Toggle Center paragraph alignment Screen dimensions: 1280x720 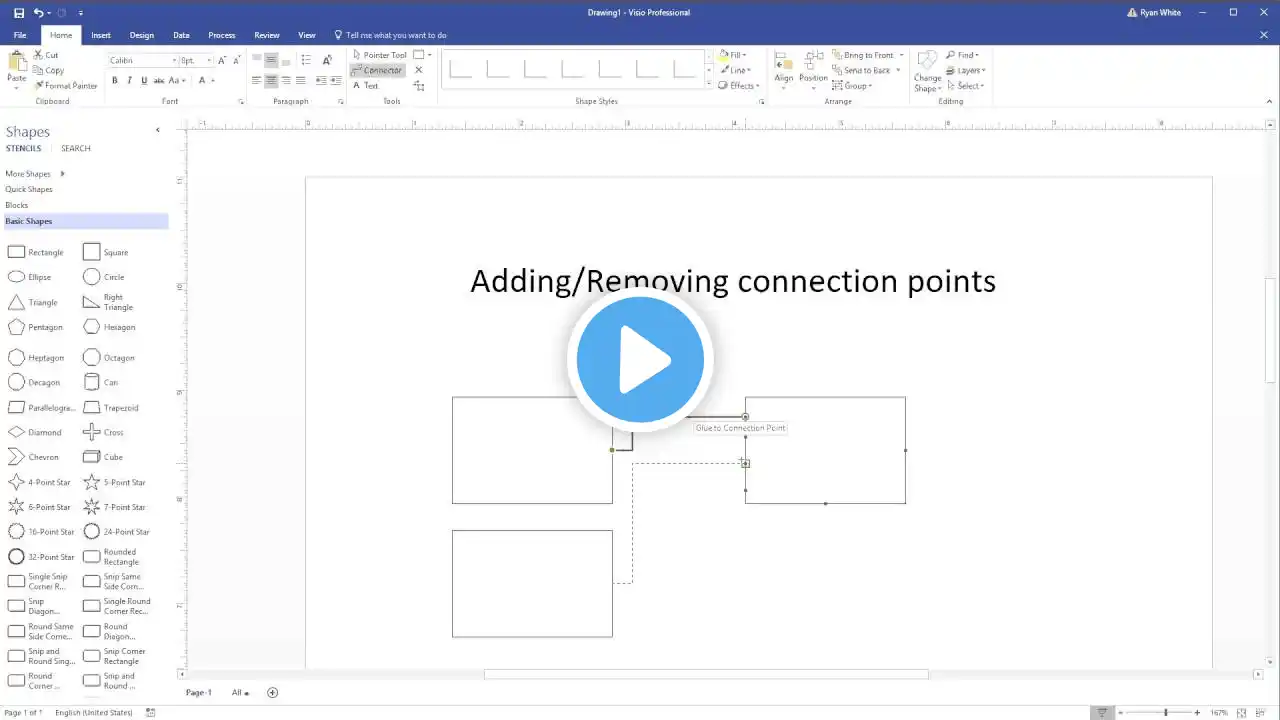click(271, 80)
